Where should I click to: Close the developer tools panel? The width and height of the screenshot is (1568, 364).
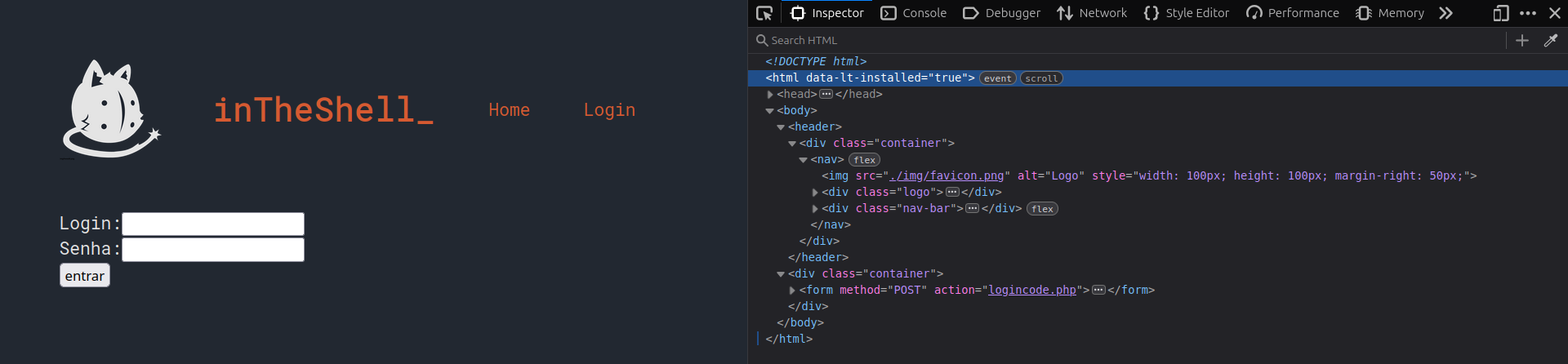(1555, 13)
